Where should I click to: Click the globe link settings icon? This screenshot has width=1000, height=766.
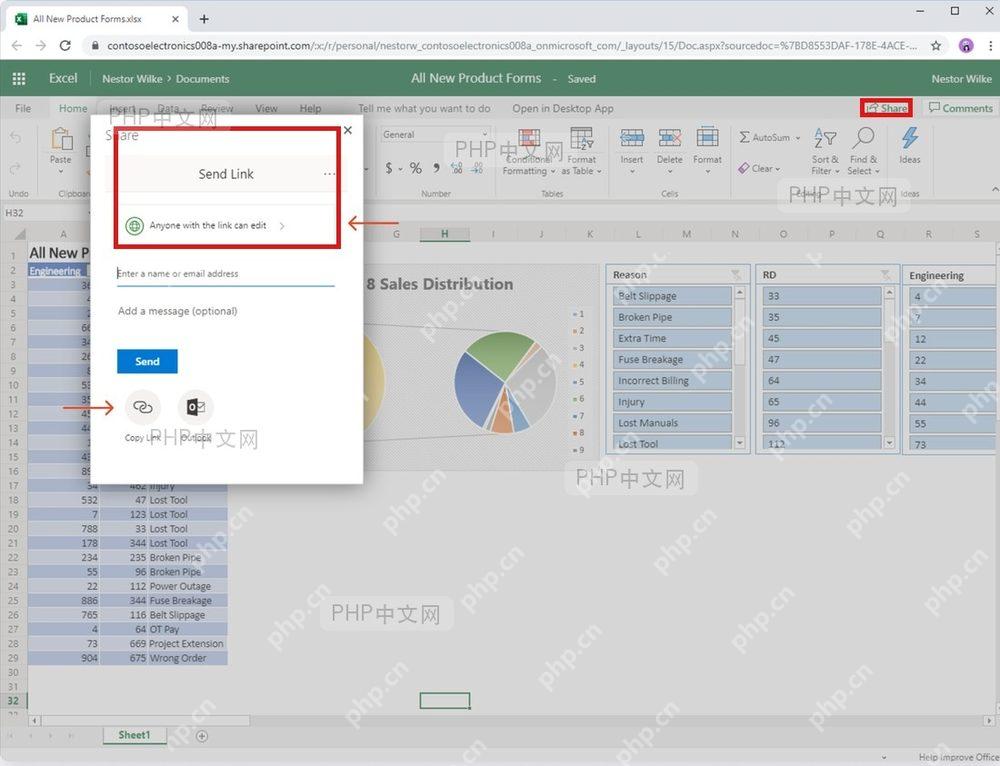tap(134, 226)
